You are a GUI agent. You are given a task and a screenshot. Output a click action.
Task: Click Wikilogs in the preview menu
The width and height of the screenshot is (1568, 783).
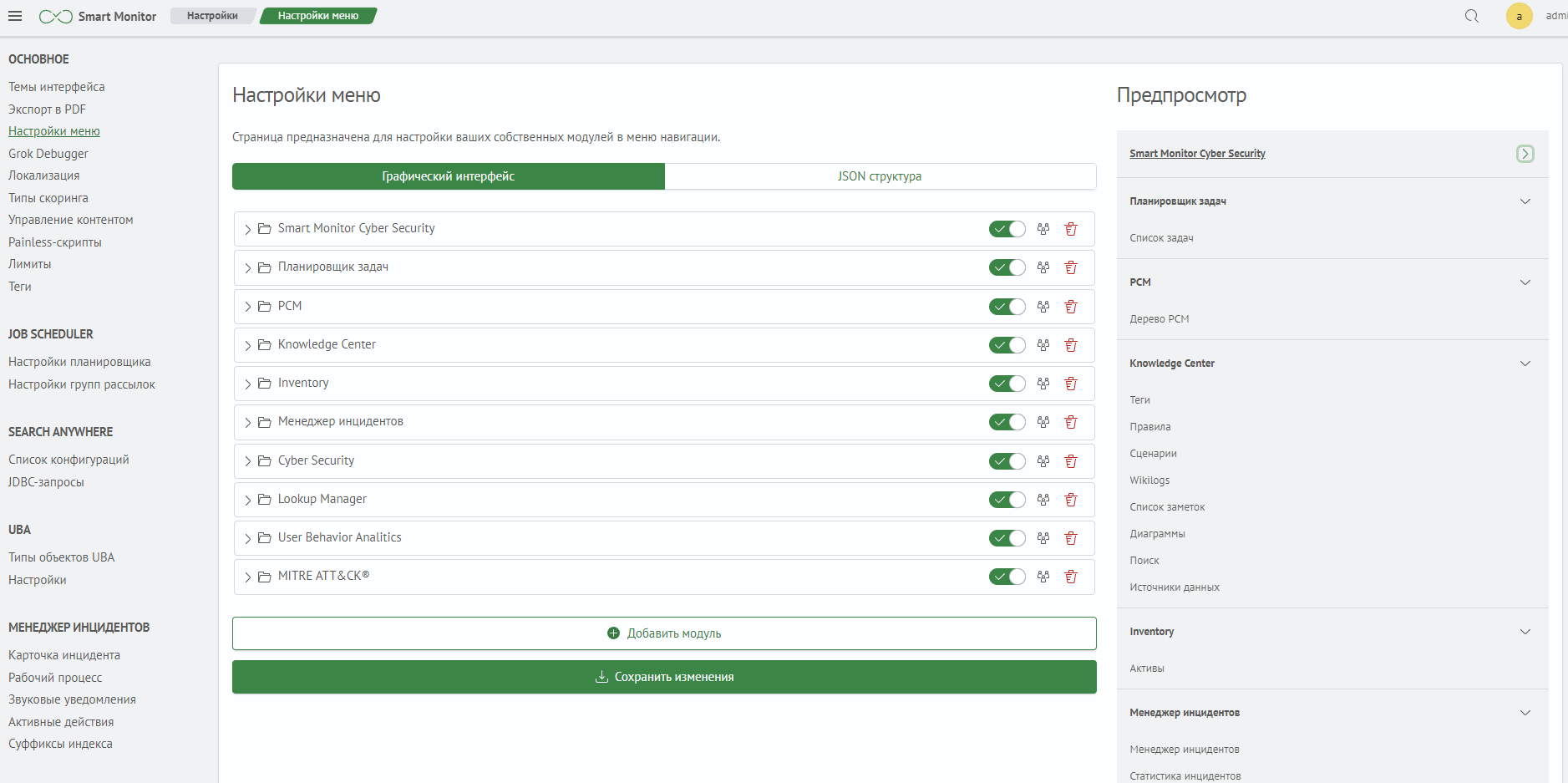pos(1149,480)
